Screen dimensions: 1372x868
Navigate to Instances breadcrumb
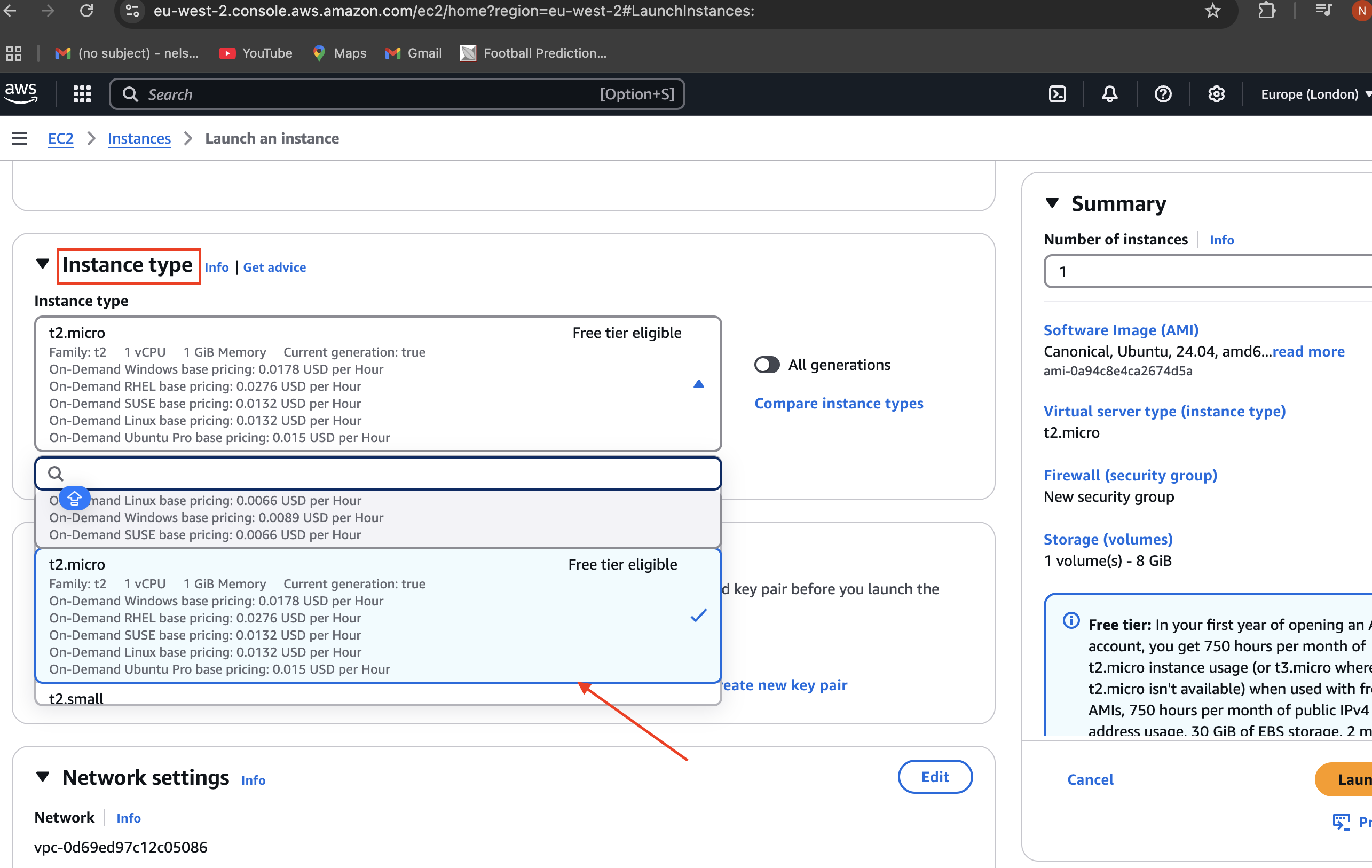point(139,138)
